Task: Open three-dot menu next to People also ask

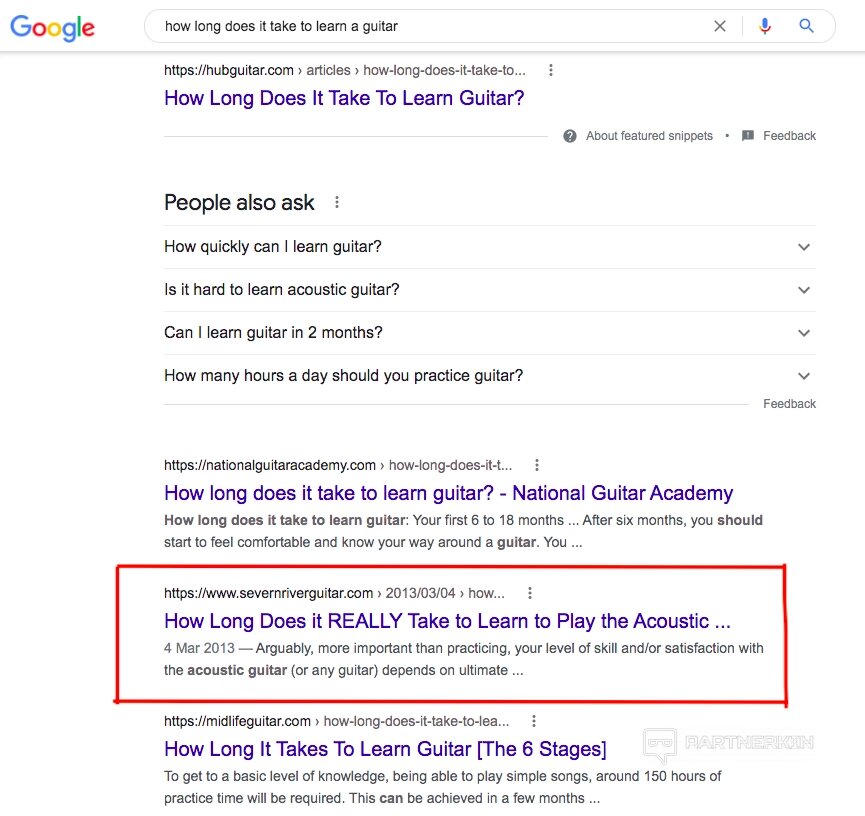Action: (337, 202)
